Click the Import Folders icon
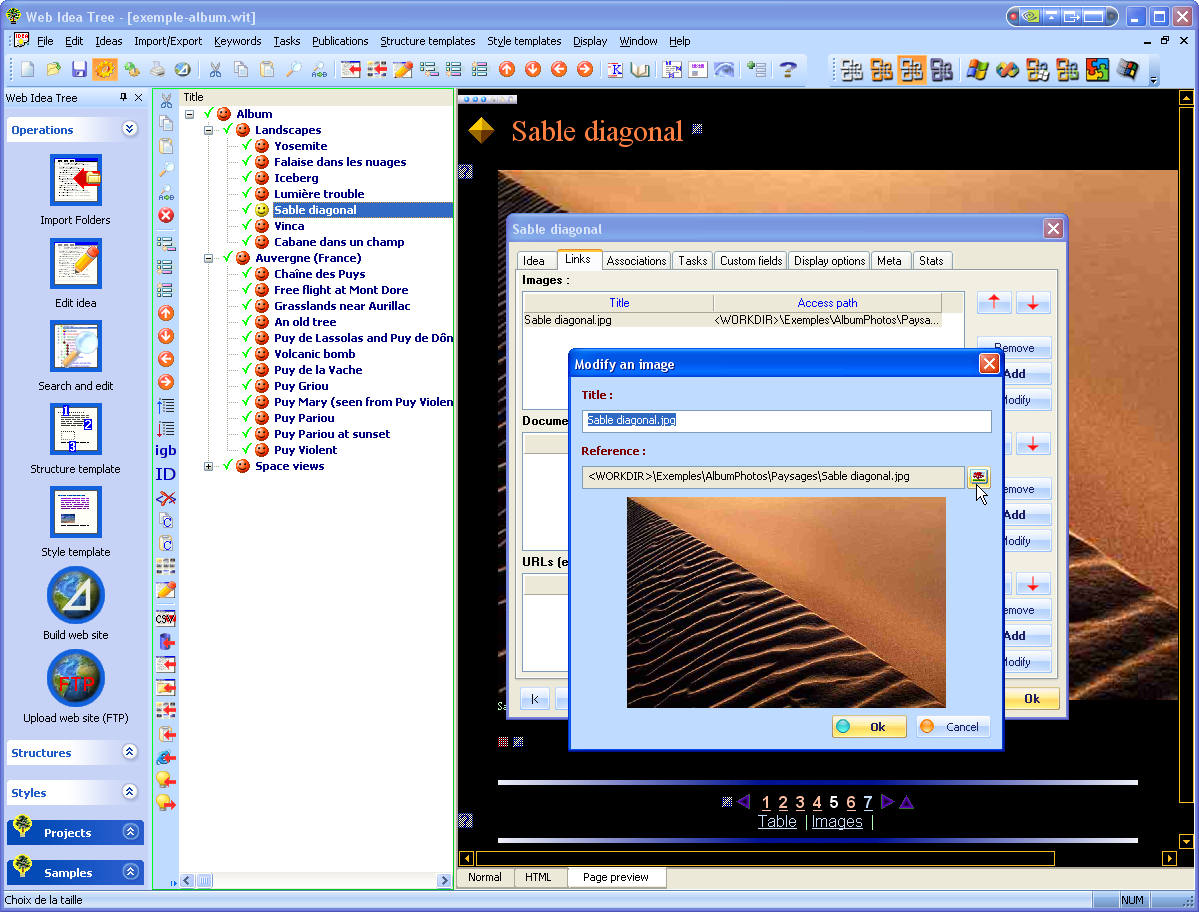The height and width of the screenshot is (912, 1199). coord(76,181)
